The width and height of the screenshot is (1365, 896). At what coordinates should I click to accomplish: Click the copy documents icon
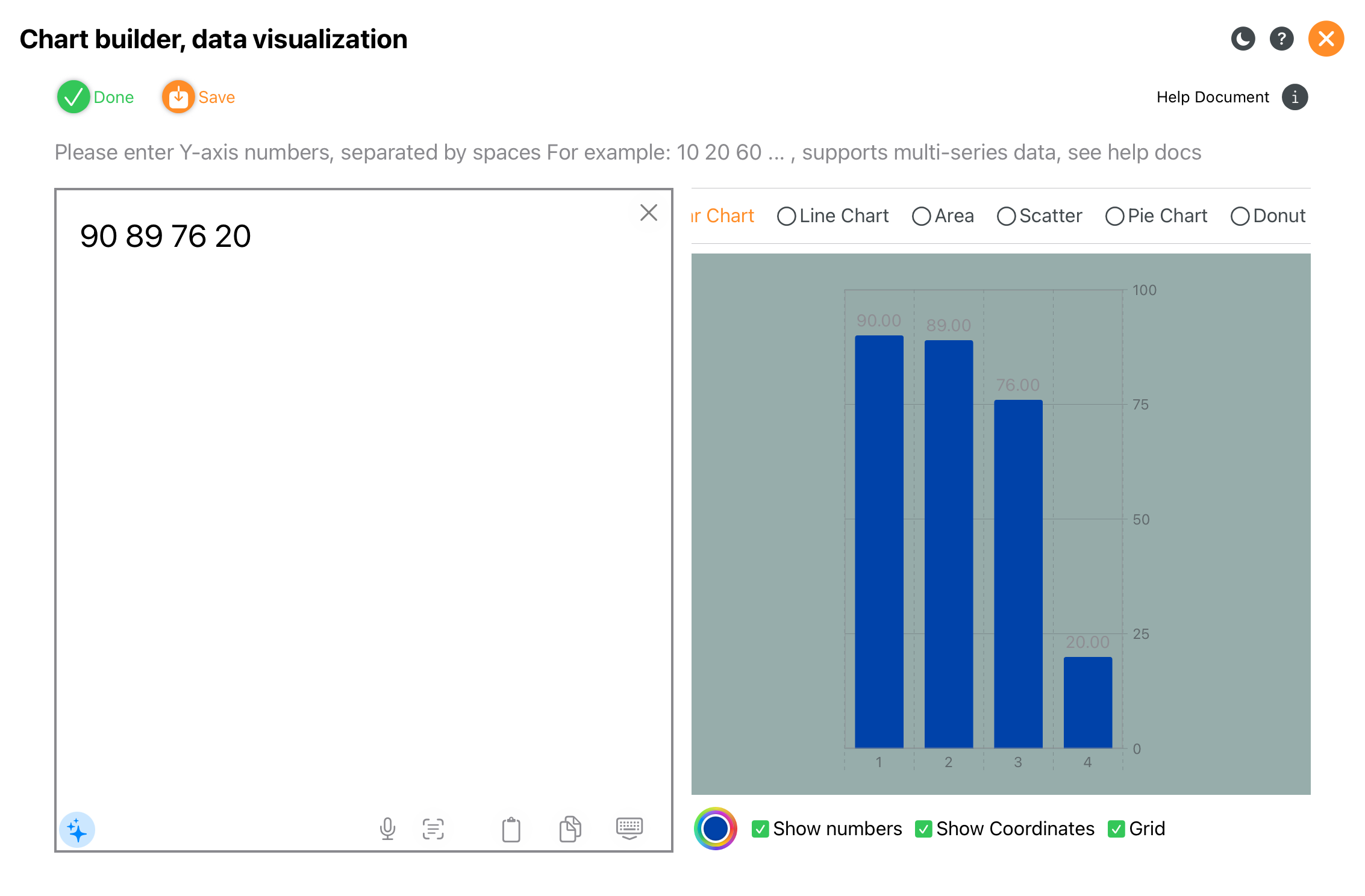[570, 829]
